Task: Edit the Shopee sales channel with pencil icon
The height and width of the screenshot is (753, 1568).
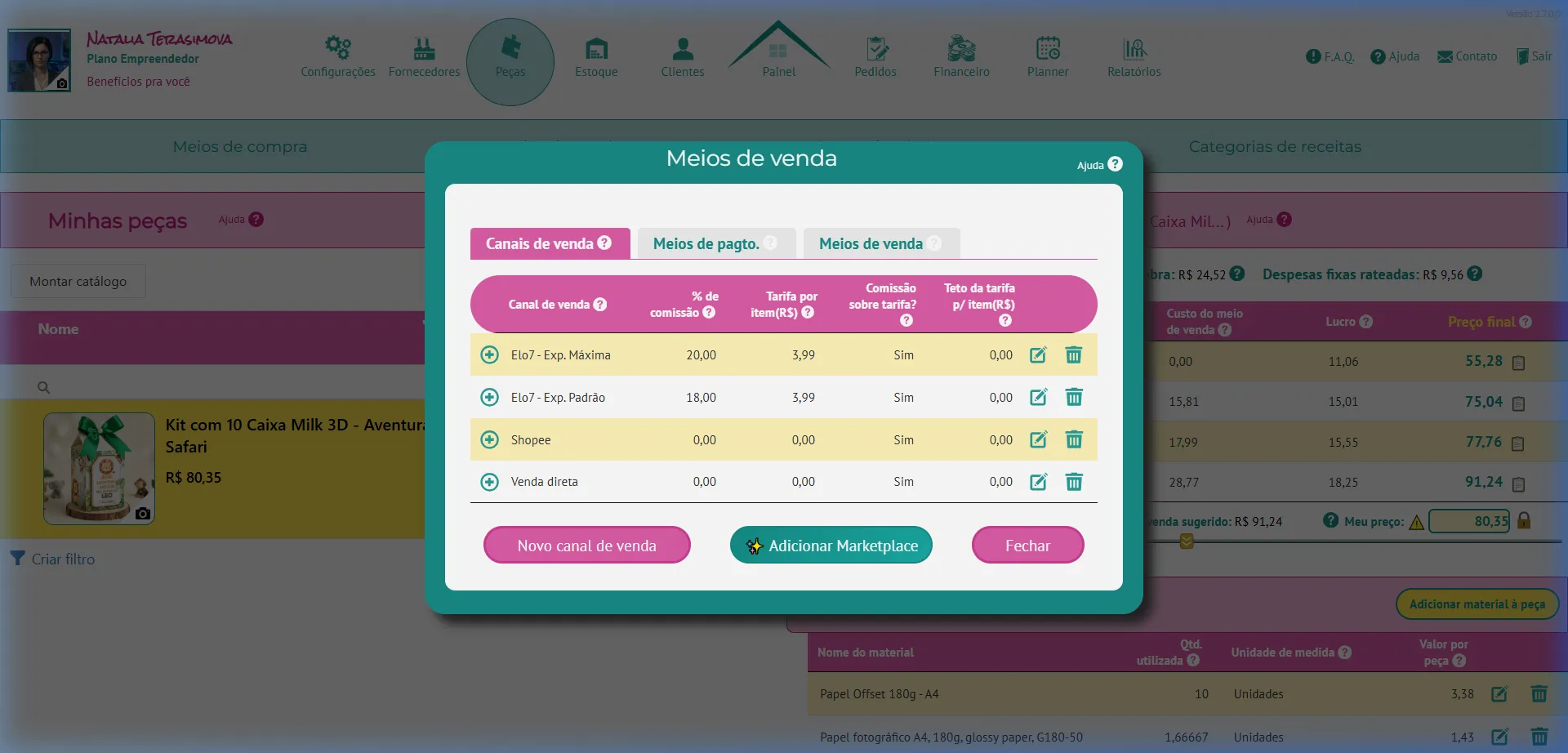Action: (x=1038, y=439)
